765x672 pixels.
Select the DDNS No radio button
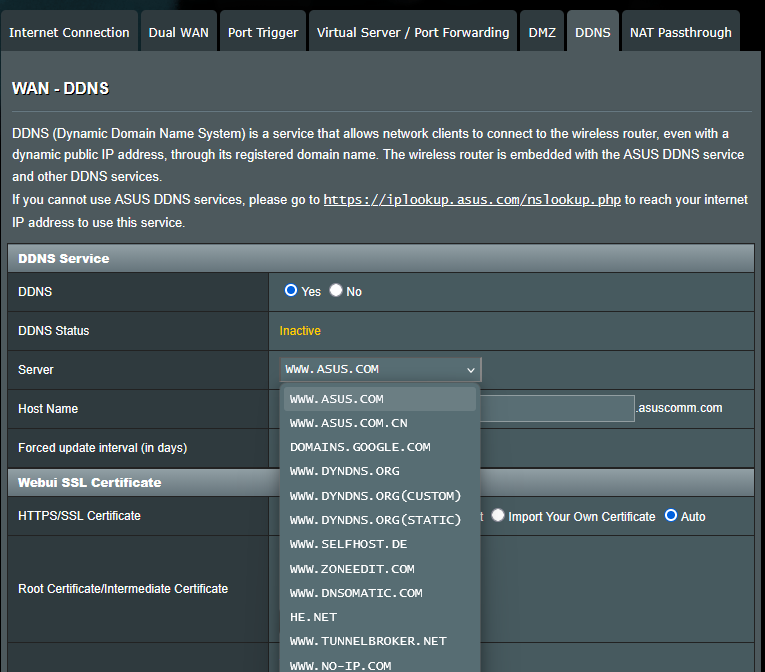(x=336, y=291)
